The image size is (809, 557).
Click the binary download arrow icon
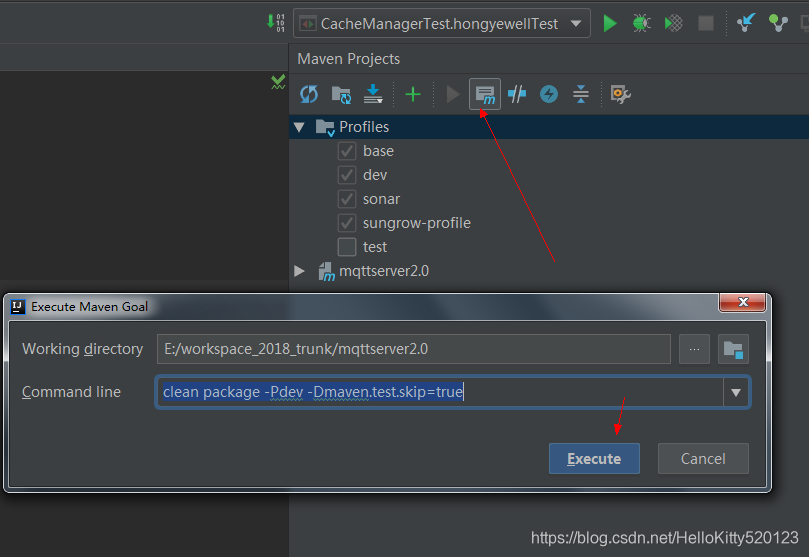coord(276,23)
